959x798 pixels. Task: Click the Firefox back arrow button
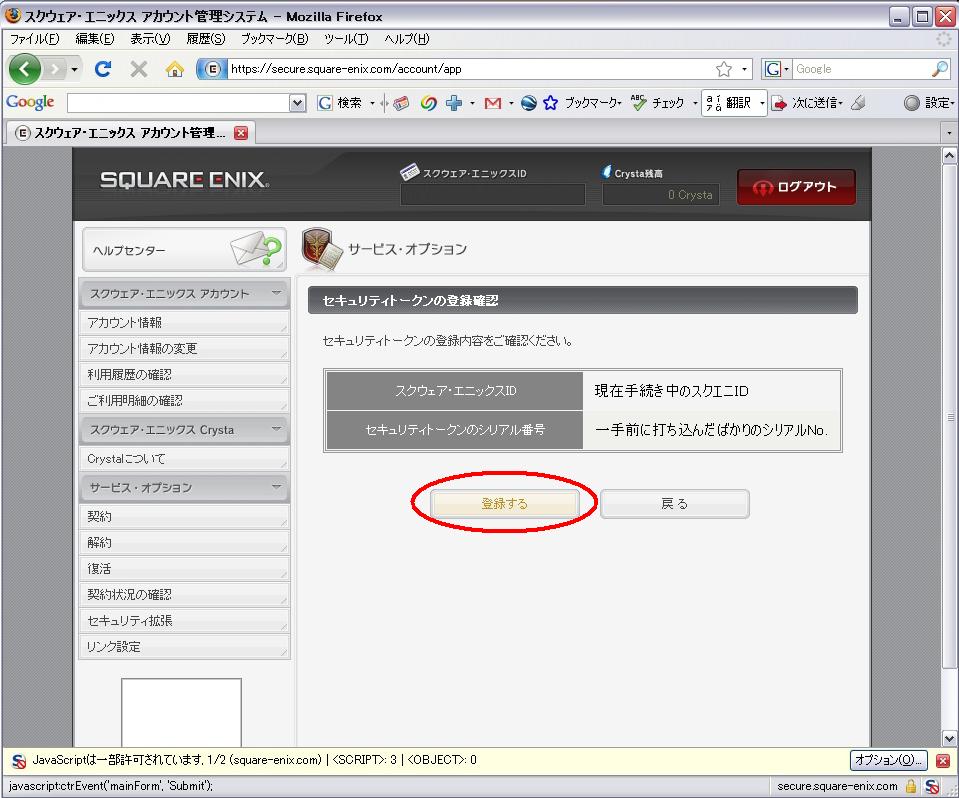point(24,69)
